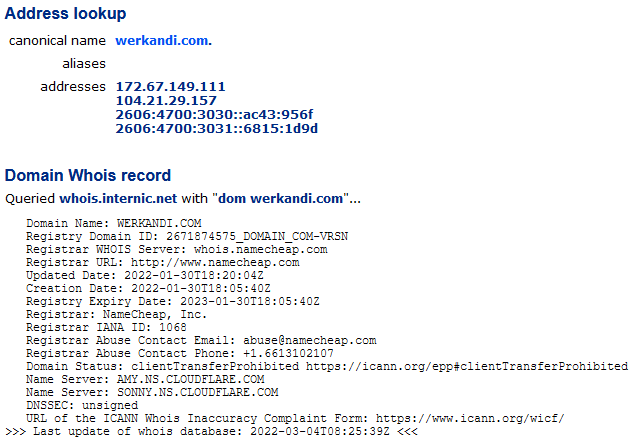Open the 104.21.29.157 address link
This screenshot has height=442, width=636.
[166, 101]
